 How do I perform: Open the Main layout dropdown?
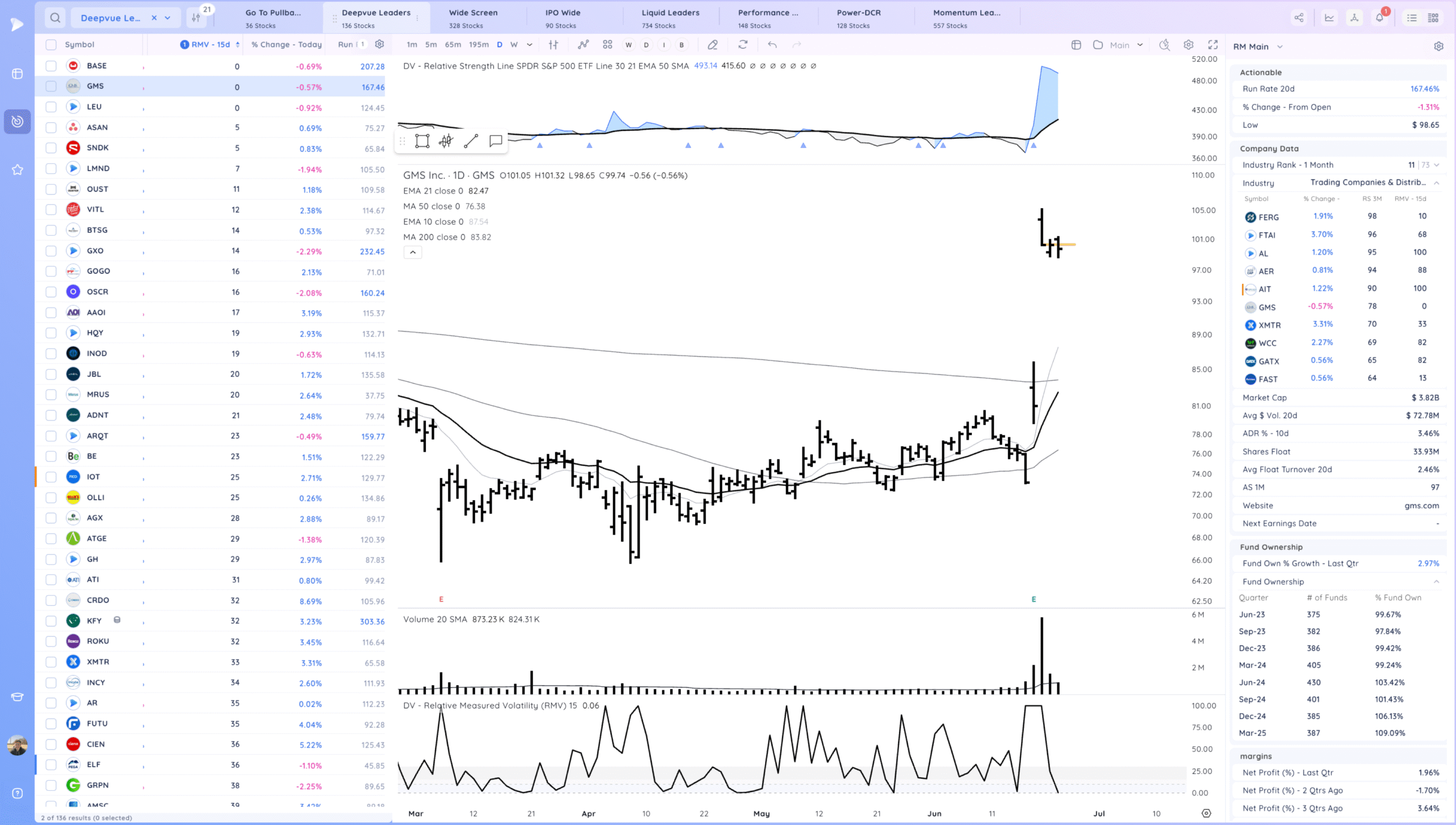pyautogui.click(x=1127, y=45)
